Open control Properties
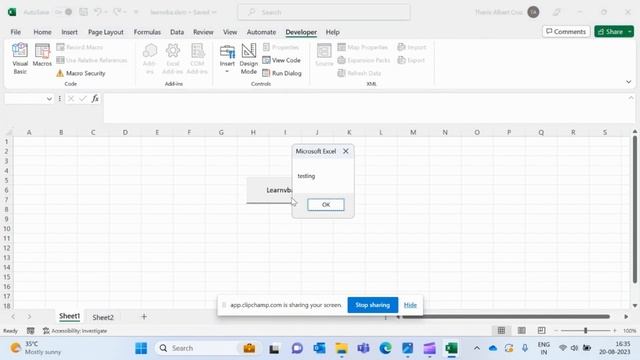The width and height of the screenshot is (640, 360). click(281, 47)
